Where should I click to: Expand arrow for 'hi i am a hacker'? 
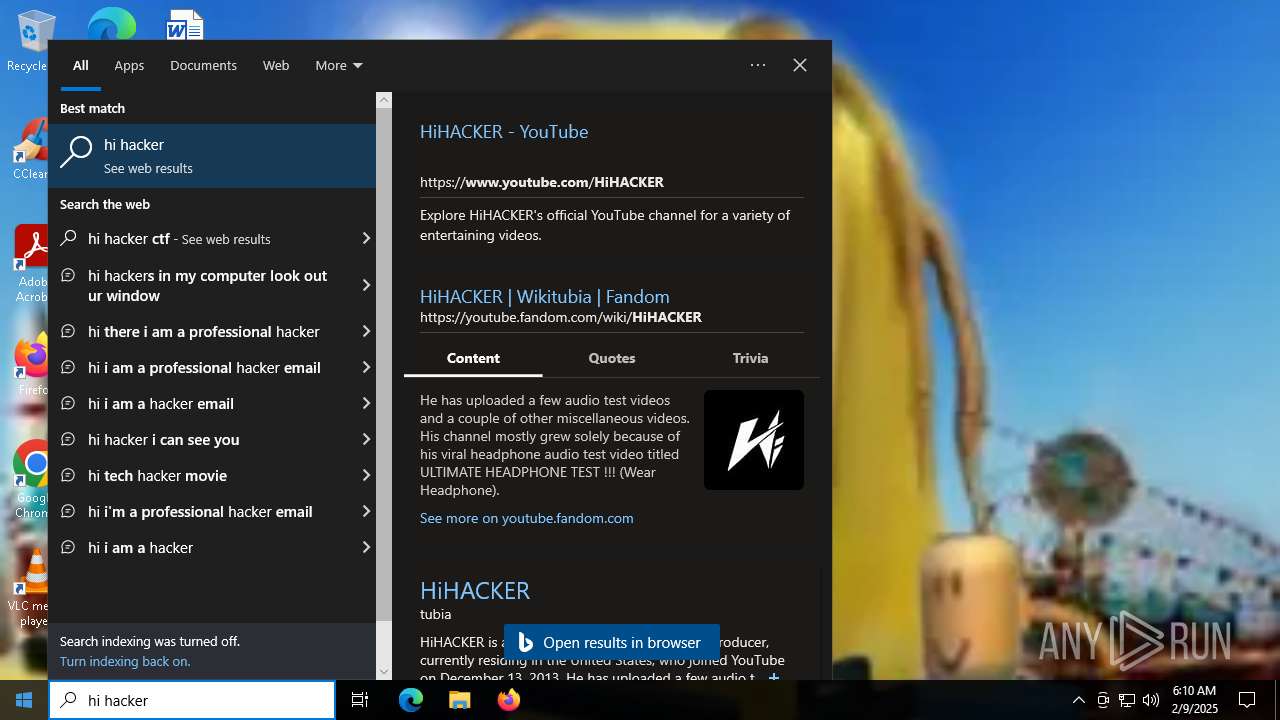[x=366, y=547]
